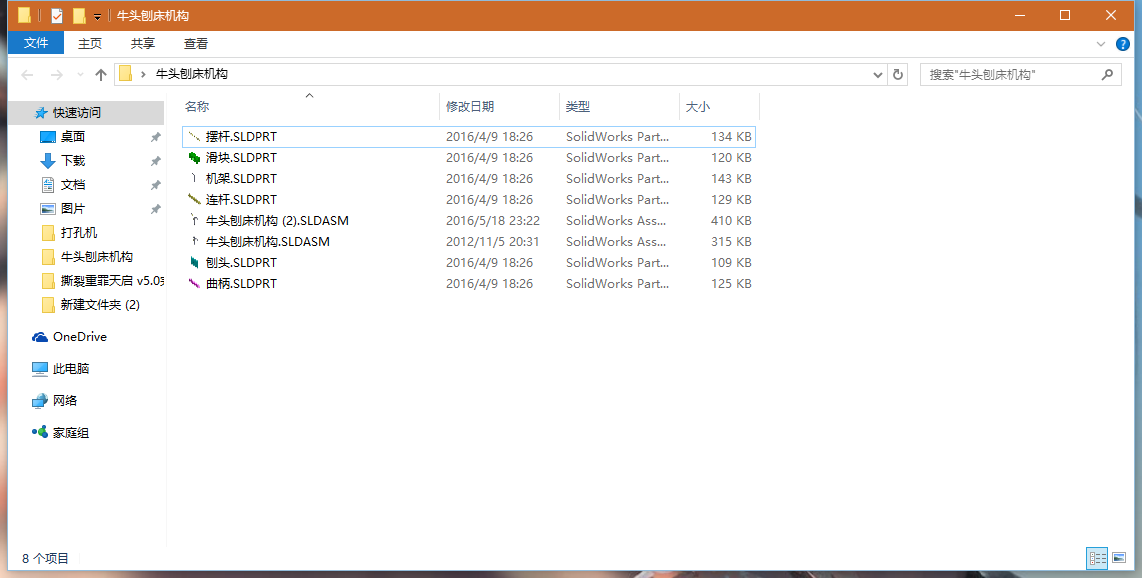Select the 滑块.SLDPRT file icon
Screen dimensions: 1142x578
pos(194,157)
